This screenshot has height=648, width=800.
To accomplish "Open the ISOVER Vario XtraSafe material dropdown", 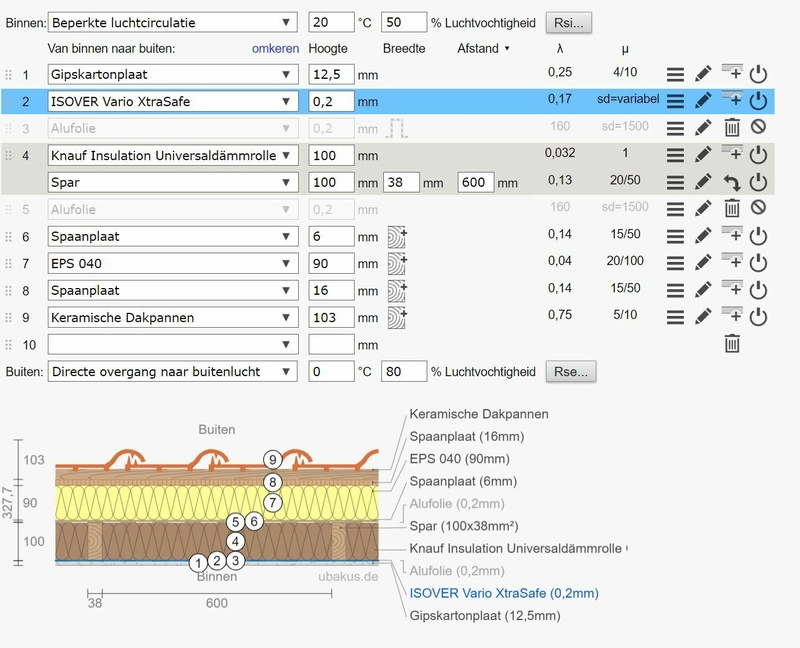I will pos(172,102).
